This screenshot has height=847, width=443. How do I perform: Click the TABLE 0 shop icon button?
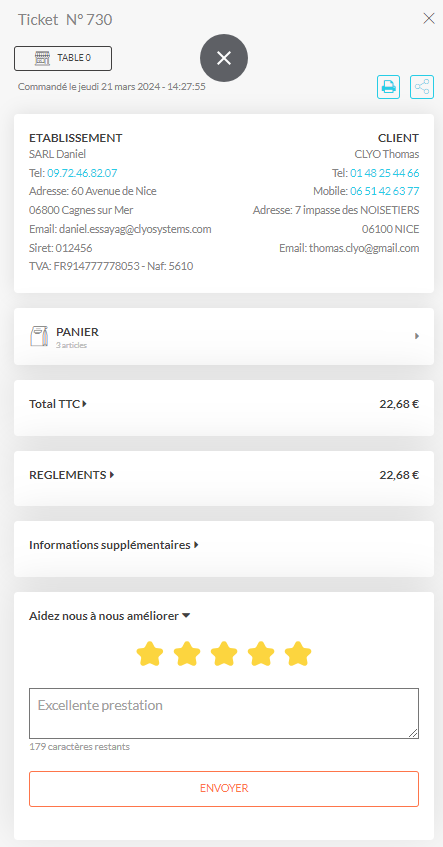pyautogui.click(x=63, y=58)
